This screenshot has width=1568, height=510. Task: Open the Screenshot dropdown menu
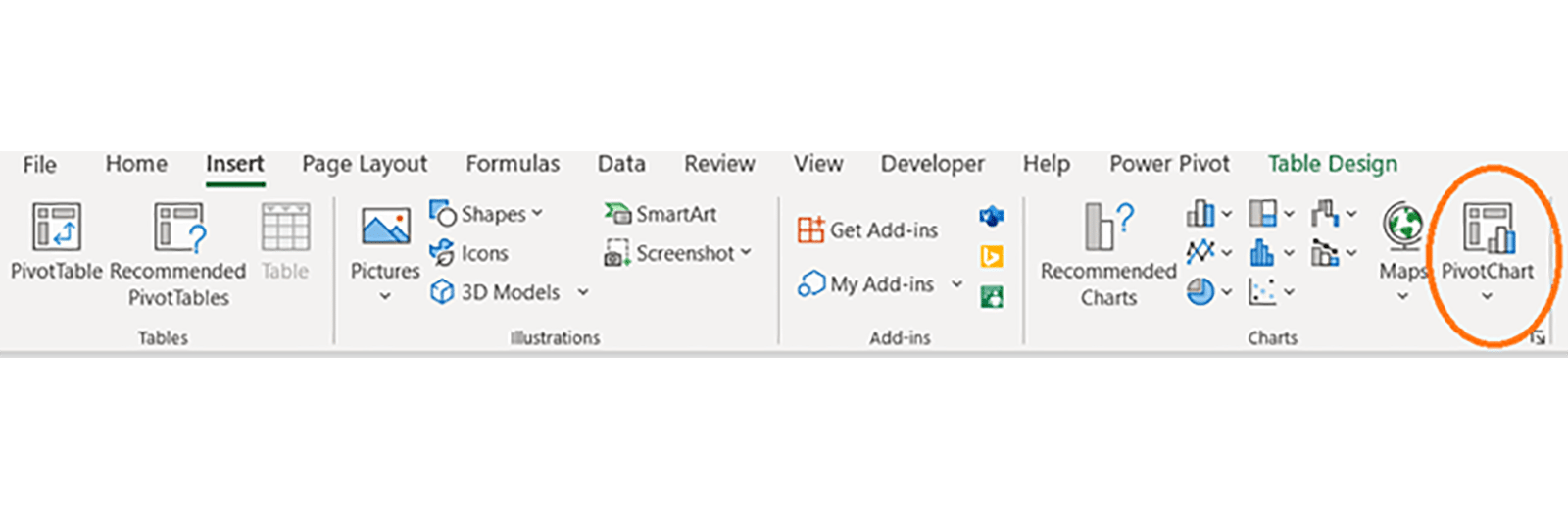point(746,253)
